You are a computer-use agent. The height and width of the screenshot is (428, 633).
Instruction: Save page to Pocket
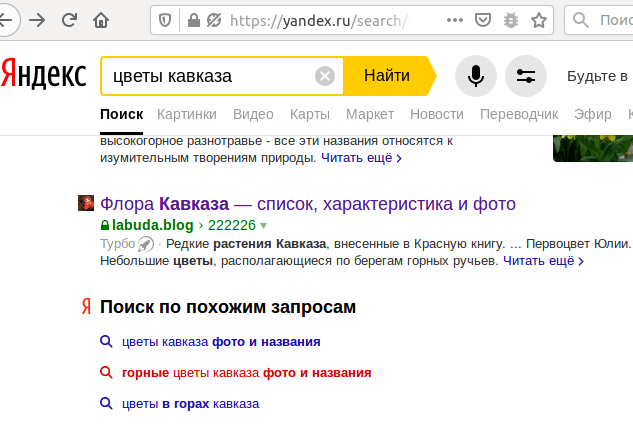click(x=483, y=20)
